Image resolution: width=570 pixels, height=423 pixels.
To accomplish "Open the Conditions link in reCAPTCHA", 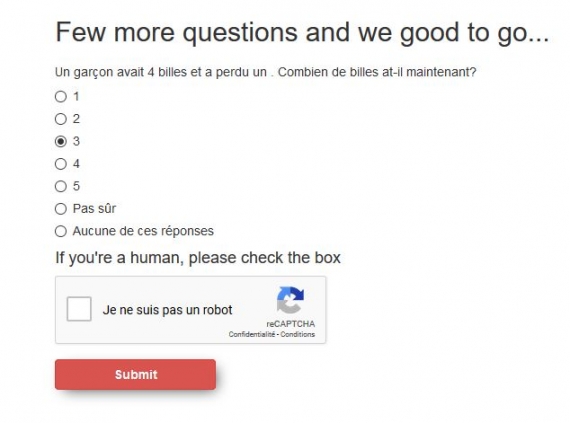I will click(297, 334).
